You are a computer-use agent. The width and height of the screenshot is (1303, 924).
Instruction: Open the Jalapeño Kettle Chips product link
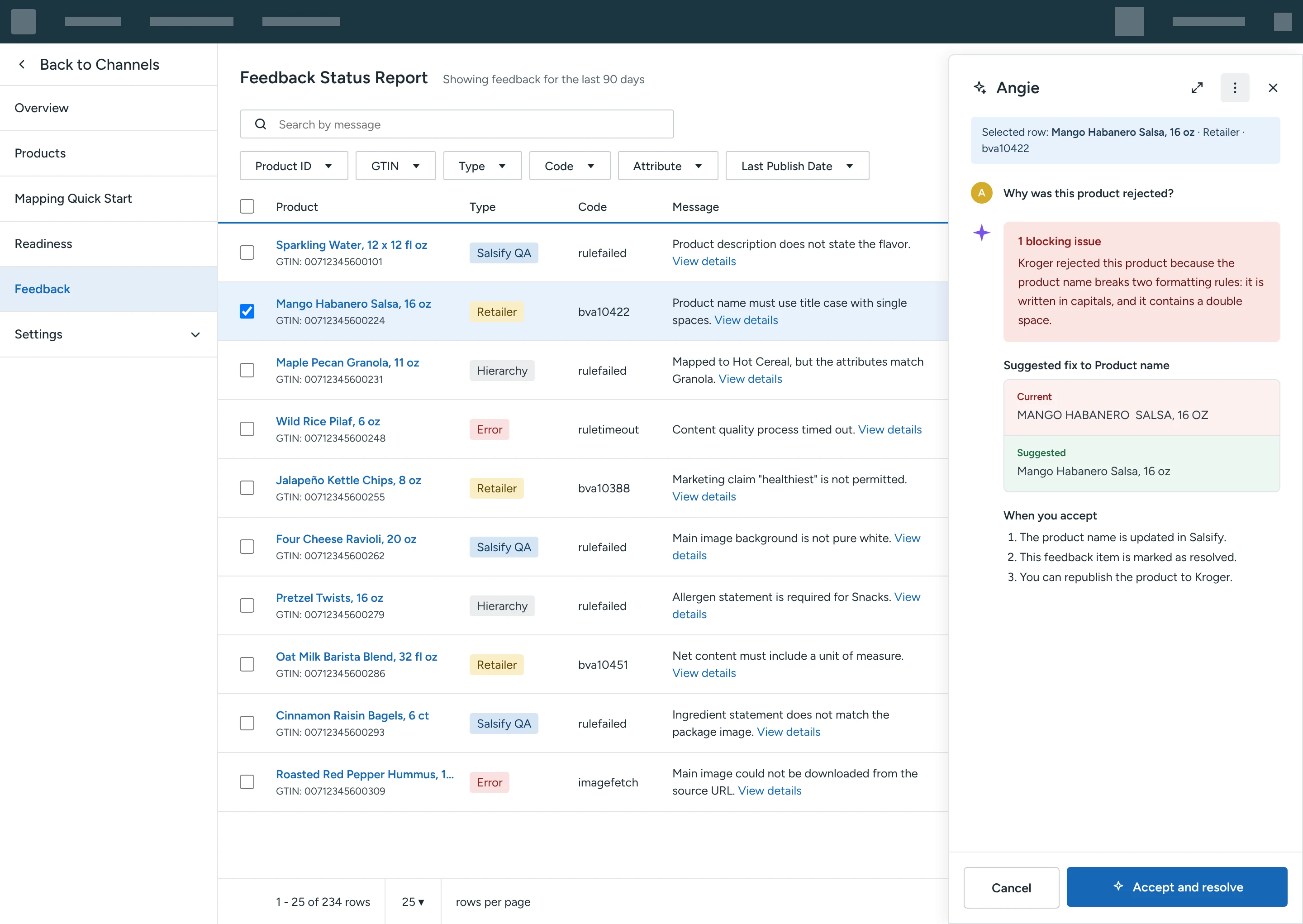[x=348, y=480]
